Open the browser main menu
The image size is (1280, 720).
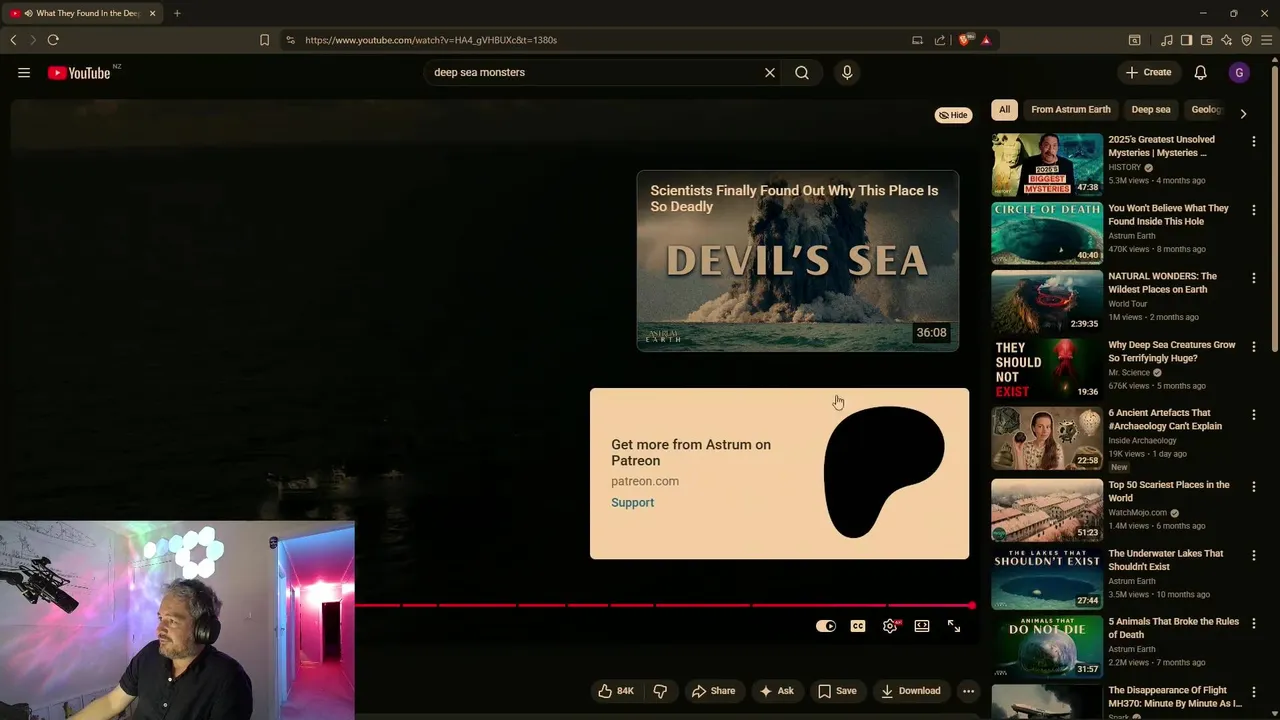(1266, 40)
